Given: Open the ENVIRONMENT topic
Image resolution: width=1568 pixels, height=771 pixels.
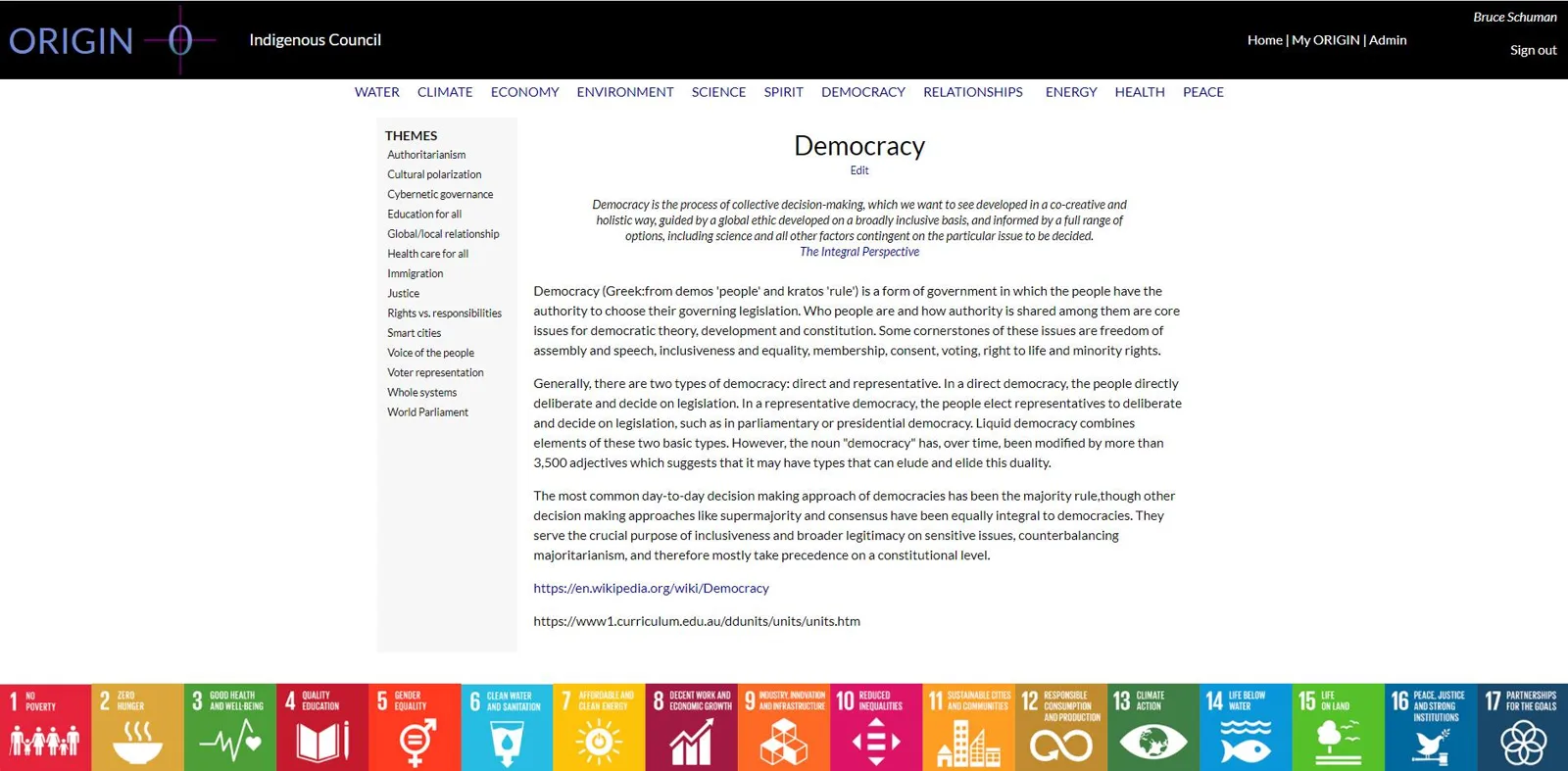Looking at the screenshot, I should pyautogui.click(x=625, y=92).
